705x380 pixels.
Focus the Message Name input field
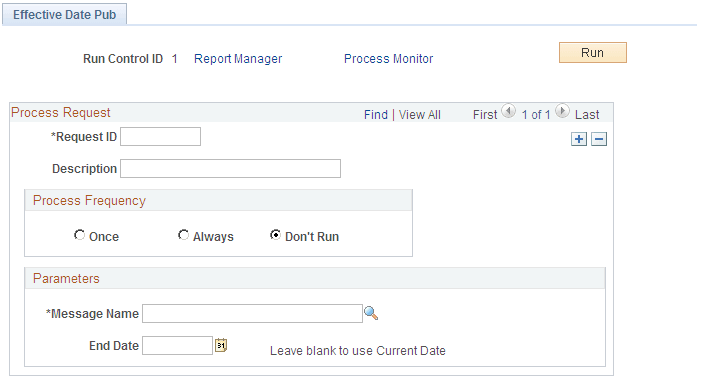click(252, 313)
